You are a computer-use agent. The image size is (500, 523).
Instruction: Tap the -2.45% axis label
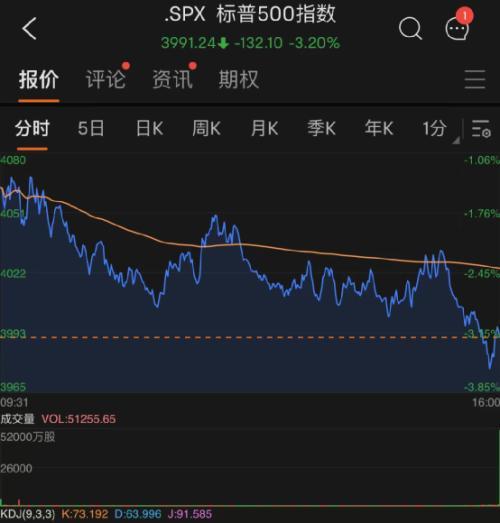[x=482, y=274]
